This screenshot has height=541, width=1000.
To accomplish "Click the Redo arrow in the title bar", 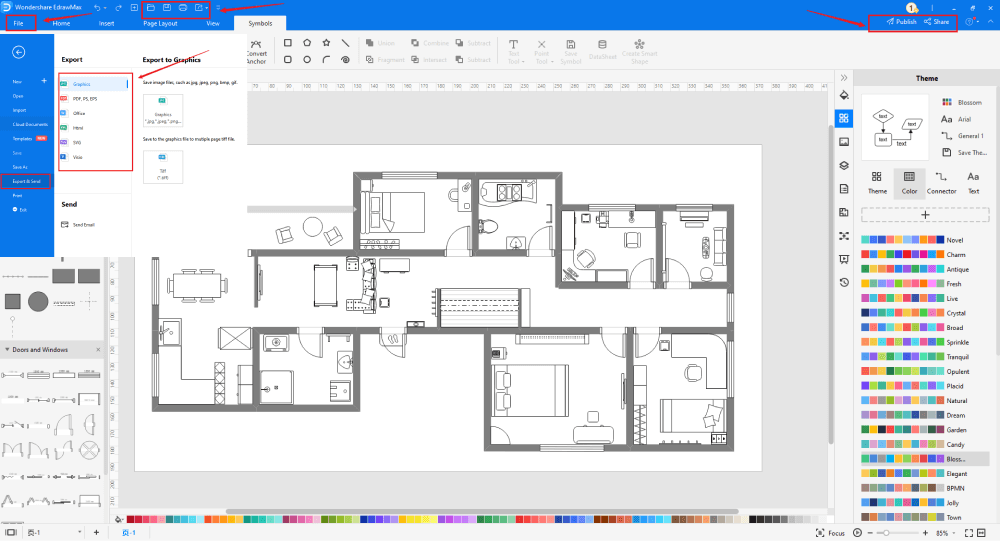I will tap(119, 8).
